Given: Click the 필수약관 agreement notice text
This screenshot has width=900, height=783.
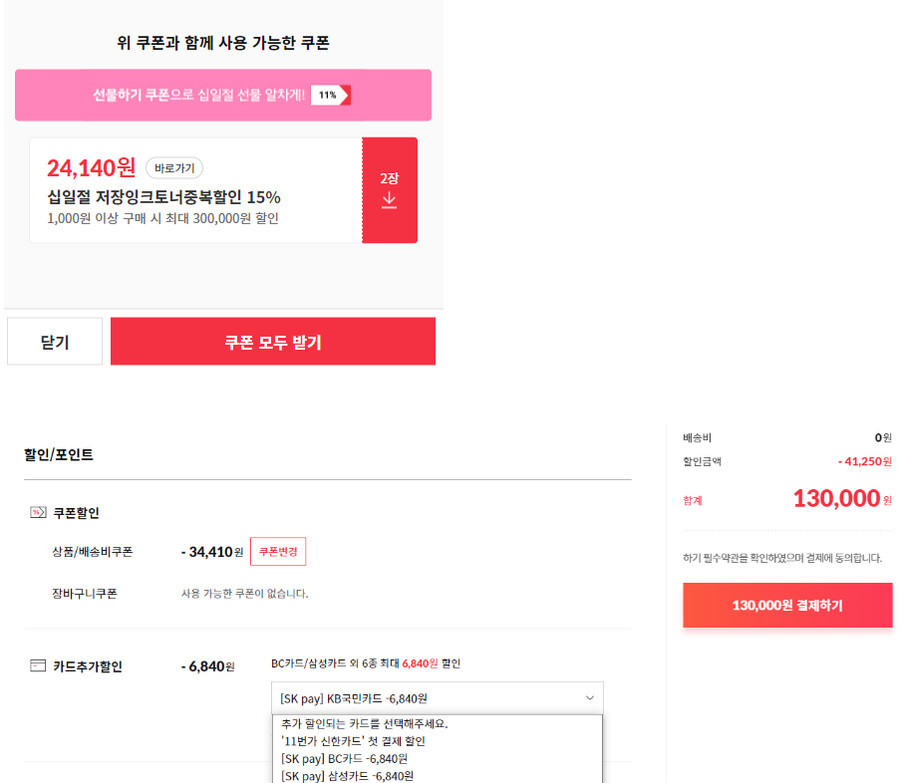Looking at the screenshot, I should [782, 558].
